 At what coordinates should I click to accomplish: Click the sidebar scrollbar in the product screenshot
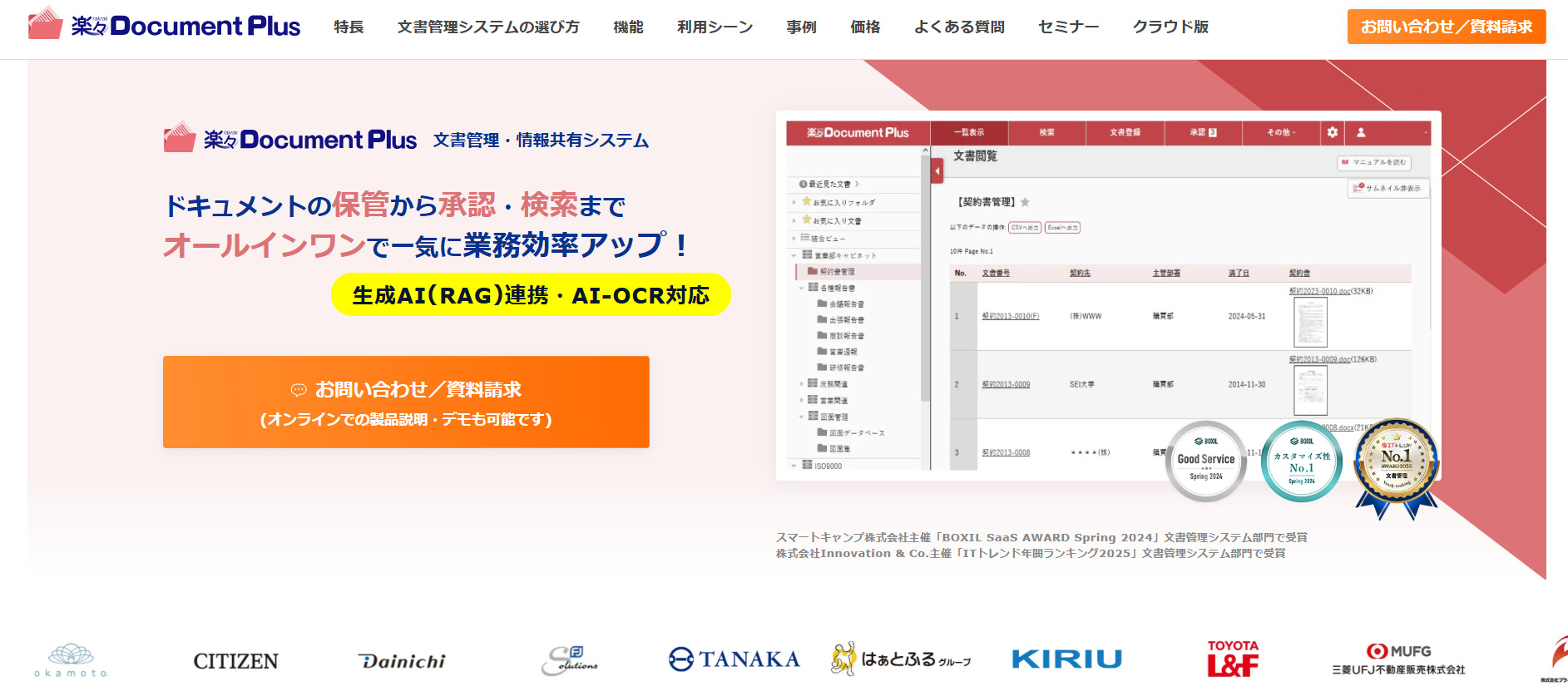click(925, 279)
